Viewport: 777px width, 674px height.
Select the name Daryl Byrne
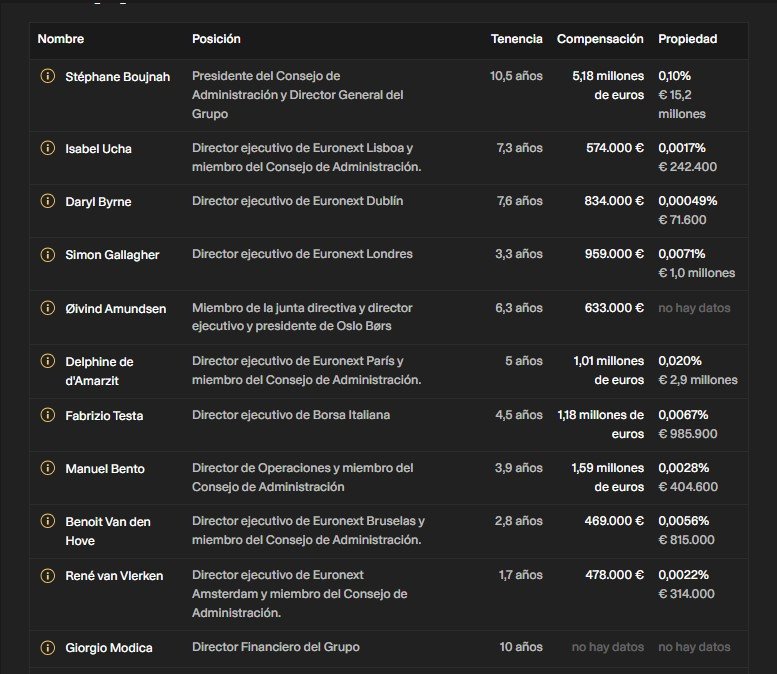(98, 202)
